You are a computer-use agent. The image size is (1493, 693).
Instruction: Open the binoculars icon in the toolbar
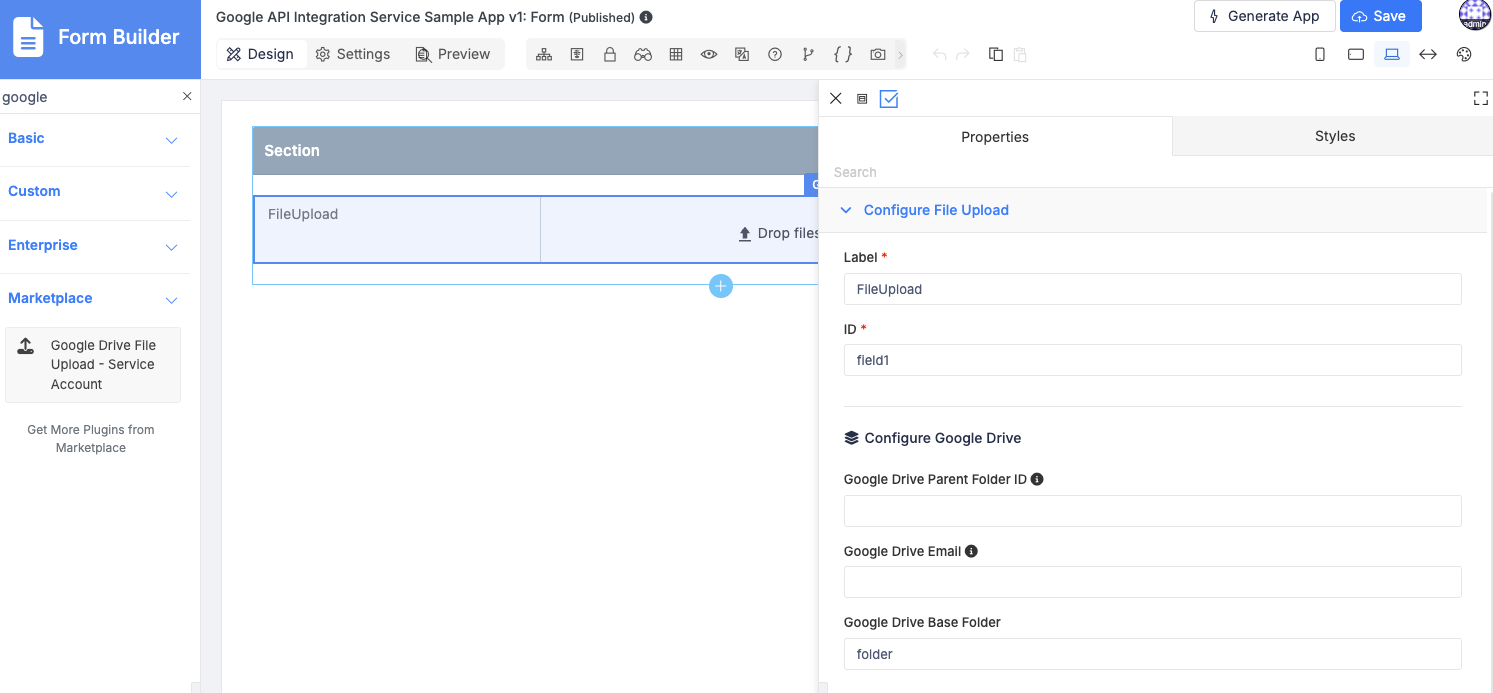[643, 55]
